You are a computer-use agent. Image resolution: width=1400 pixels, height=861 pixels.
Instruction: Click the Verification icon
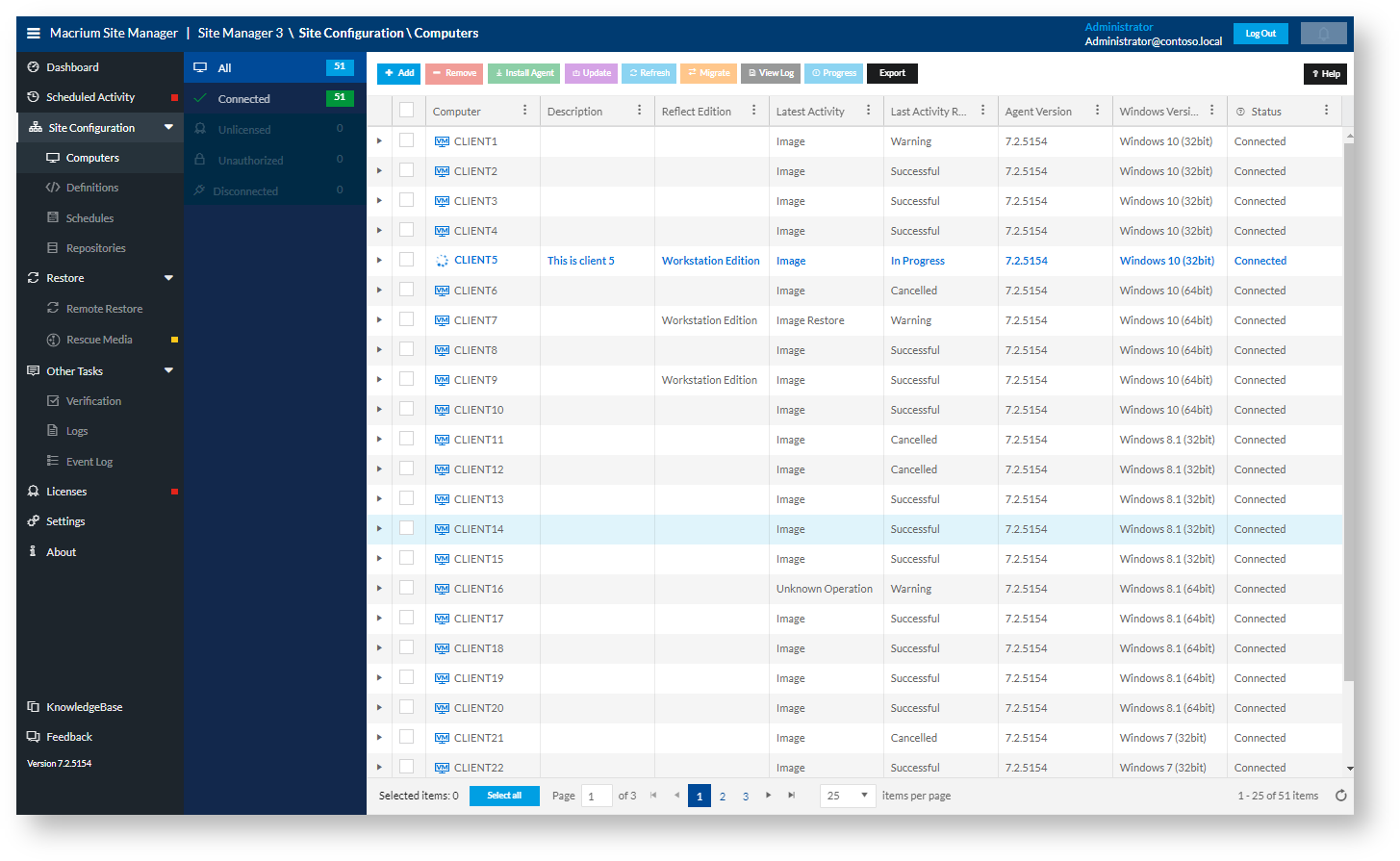pyautogui.click(x=53, y=401)
